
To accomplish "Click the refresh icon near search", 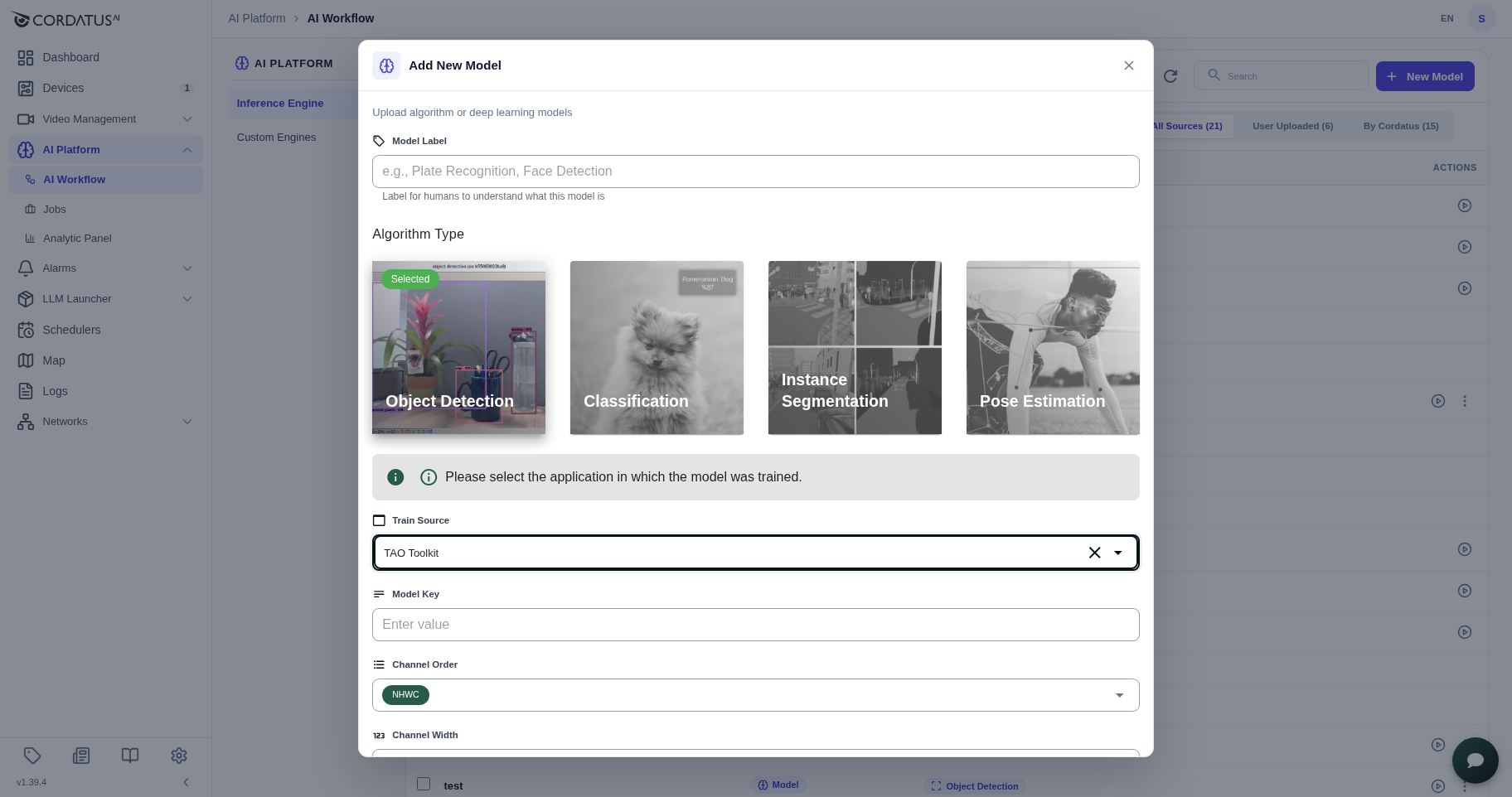I will (x=1170, y=76).
